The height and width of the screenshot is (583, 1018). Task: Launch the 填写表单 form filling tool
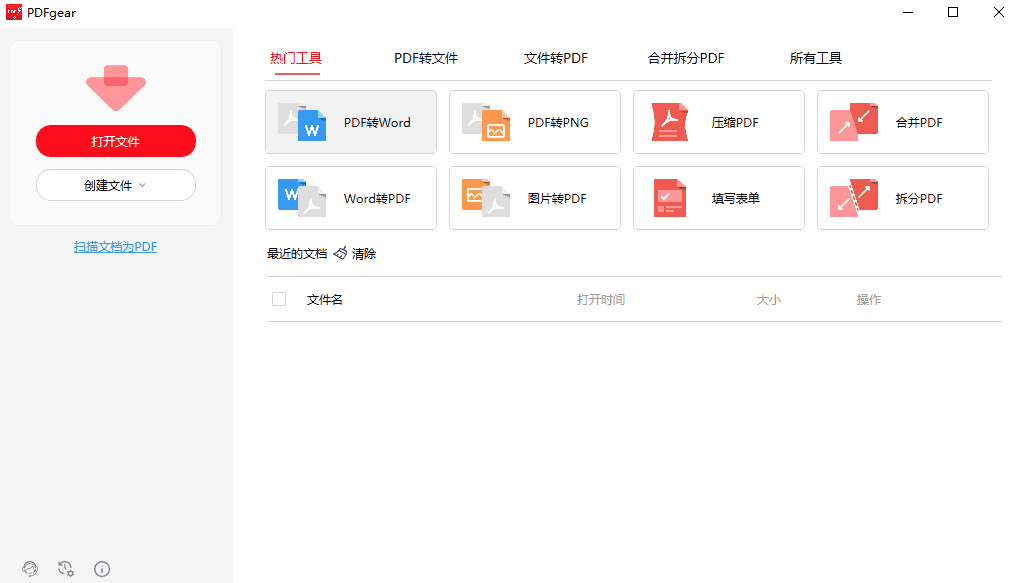(718, 198)
